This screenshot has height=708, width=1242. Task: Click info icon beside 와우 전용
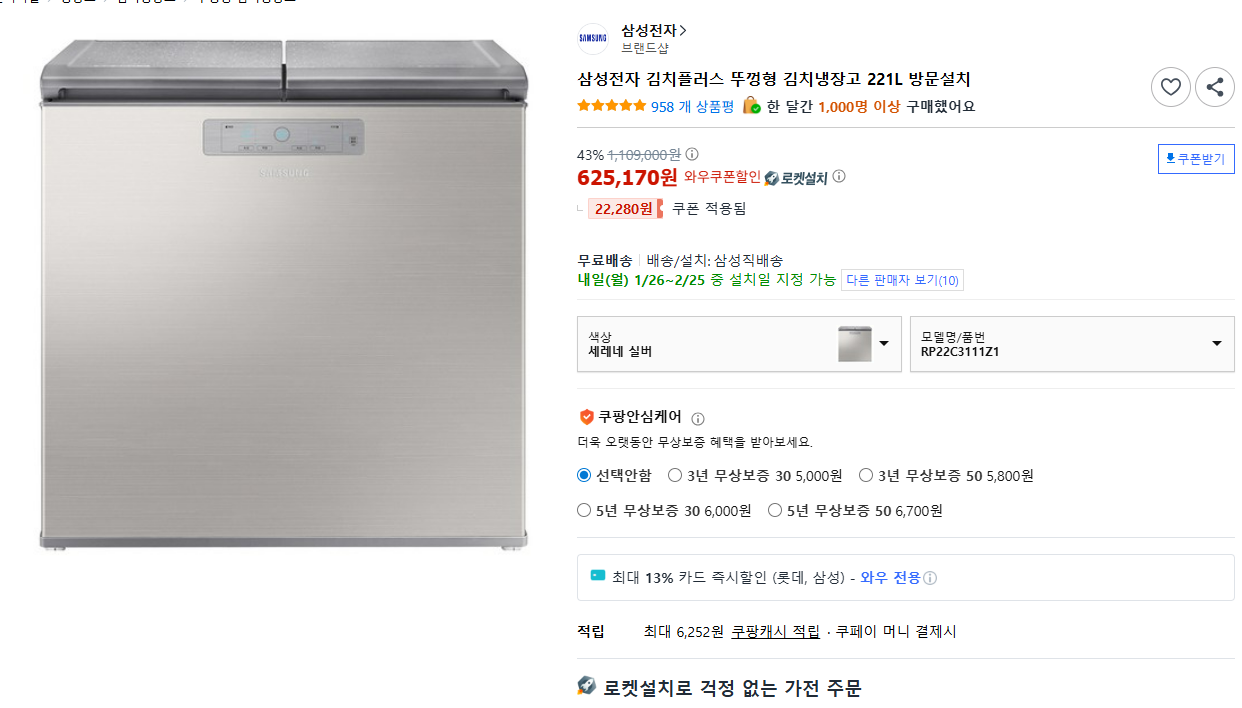pos(930,578)
